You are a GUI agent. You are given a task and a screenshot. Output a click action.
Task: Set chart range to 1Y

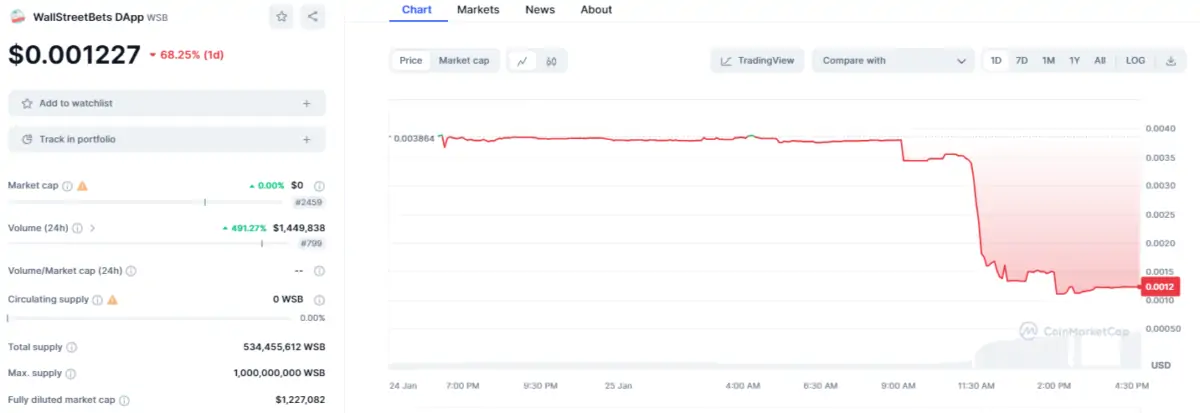(1074, 61)
